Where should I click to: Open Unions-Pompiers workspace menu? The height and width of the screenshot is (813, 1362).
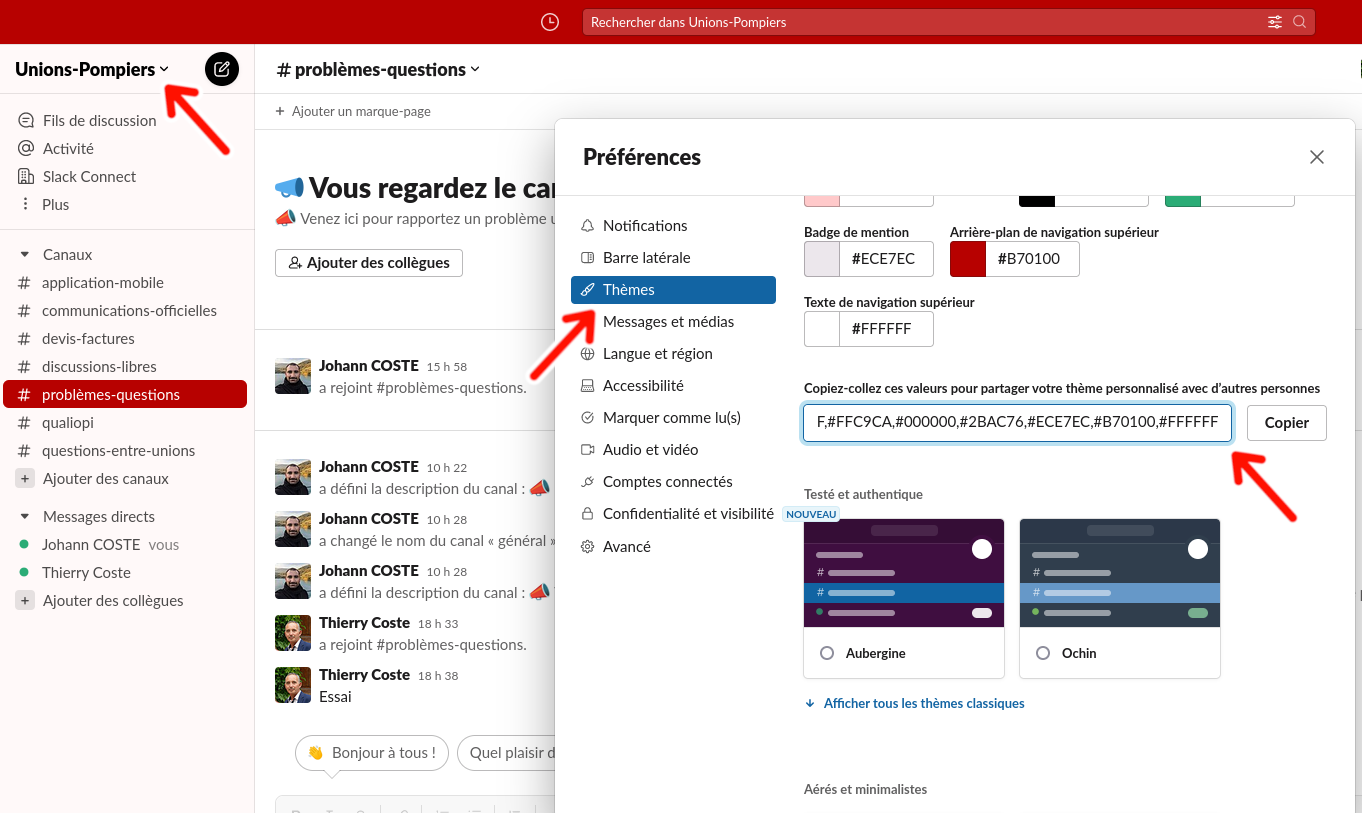pos(92,69)
